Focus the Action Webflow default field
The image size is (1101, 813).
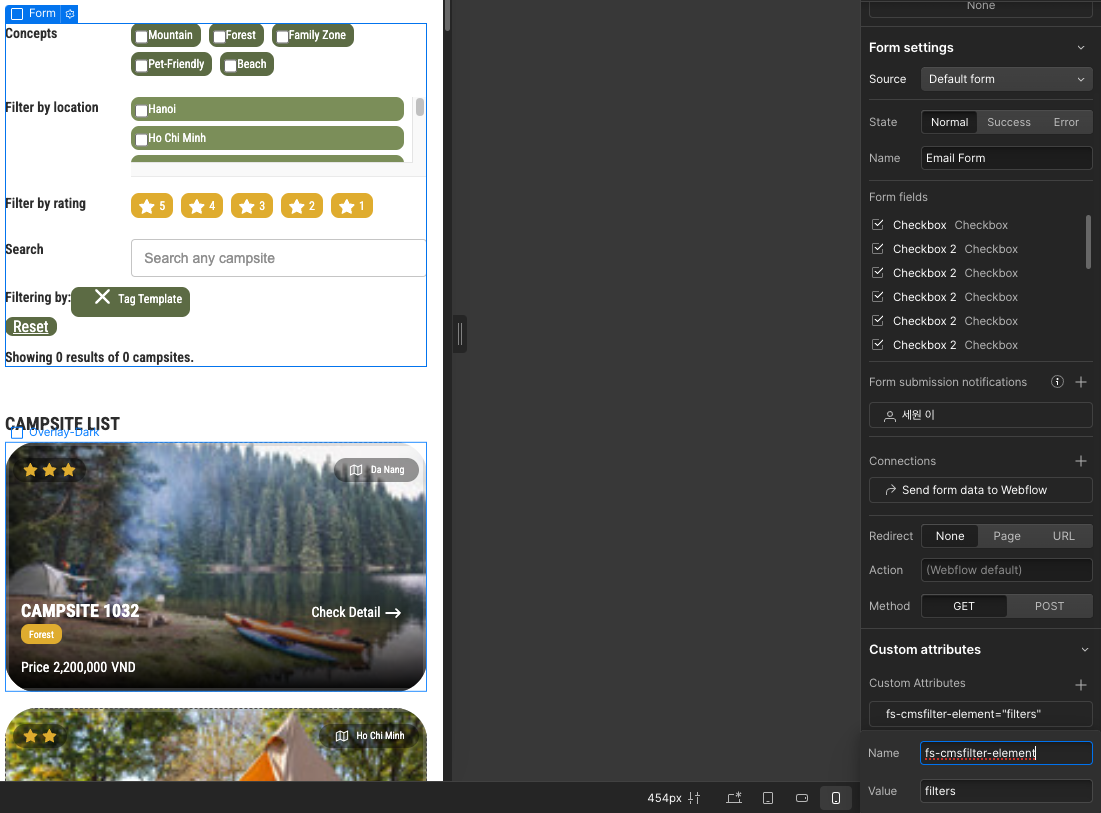pyautogui.click(x=1006, y=570)
